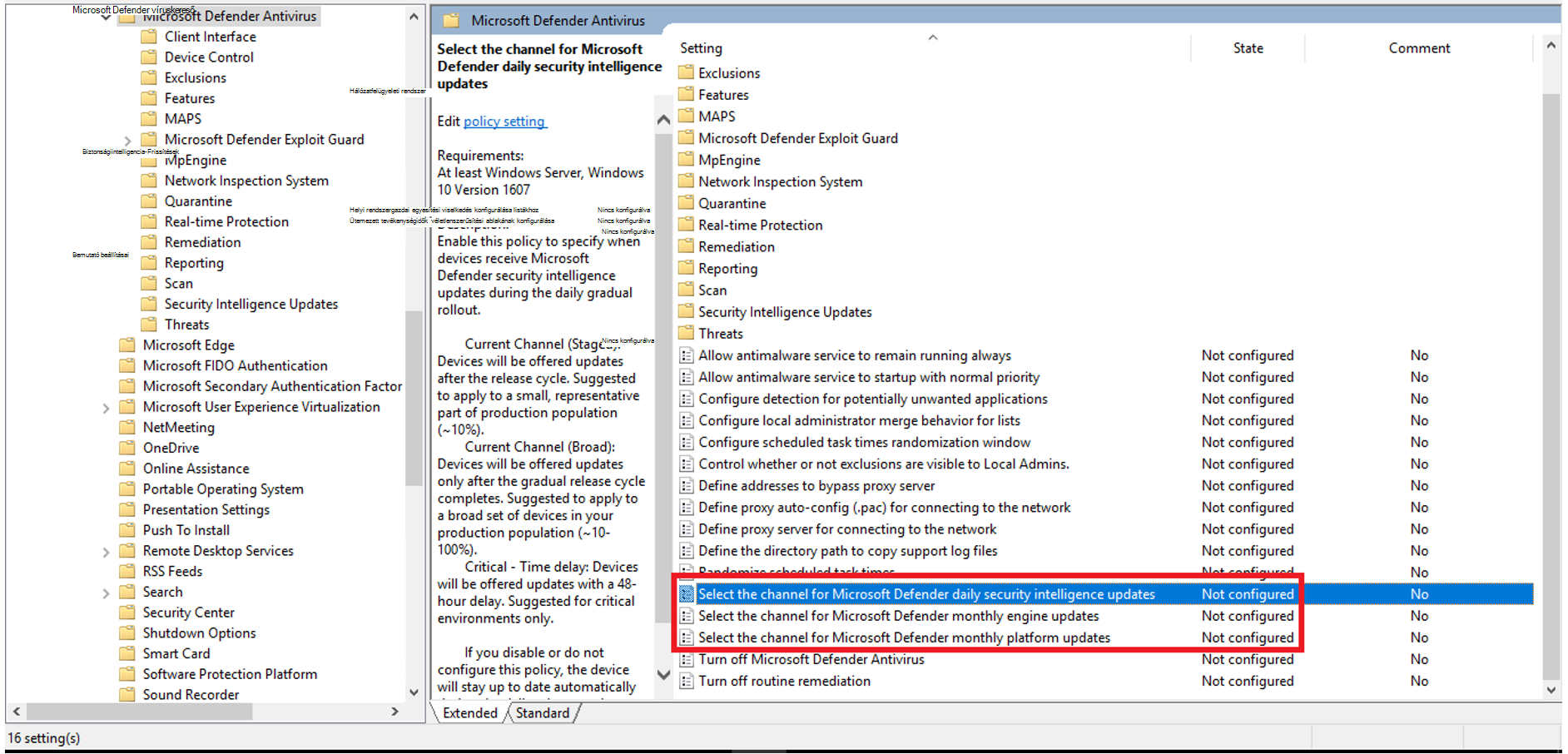Select Network Inspection System in left tree
The height and width of the screenshot is (754, 1568).
pyautogui.click(x=246, y=181)
